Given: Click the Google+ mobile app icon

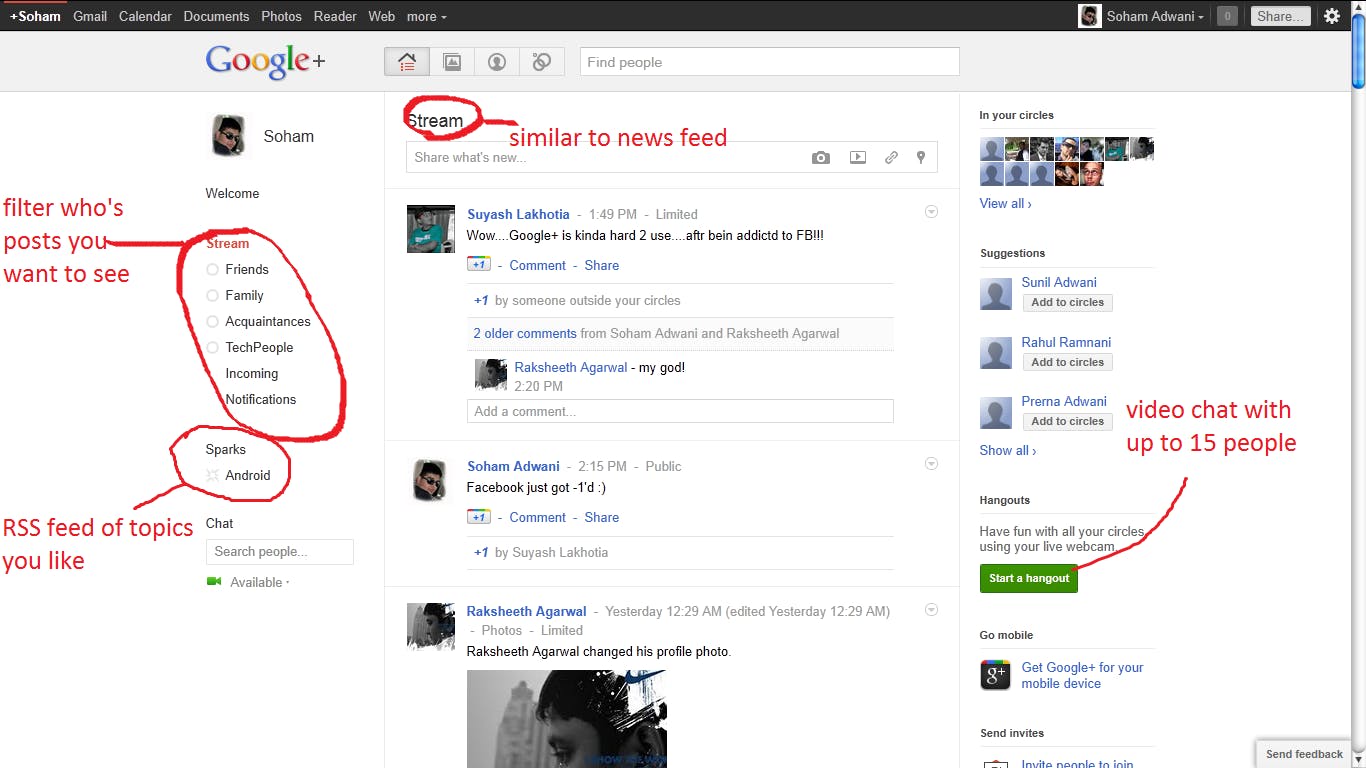Looking at the screenshot, I should pyautogui.click(x=995, y=675).
